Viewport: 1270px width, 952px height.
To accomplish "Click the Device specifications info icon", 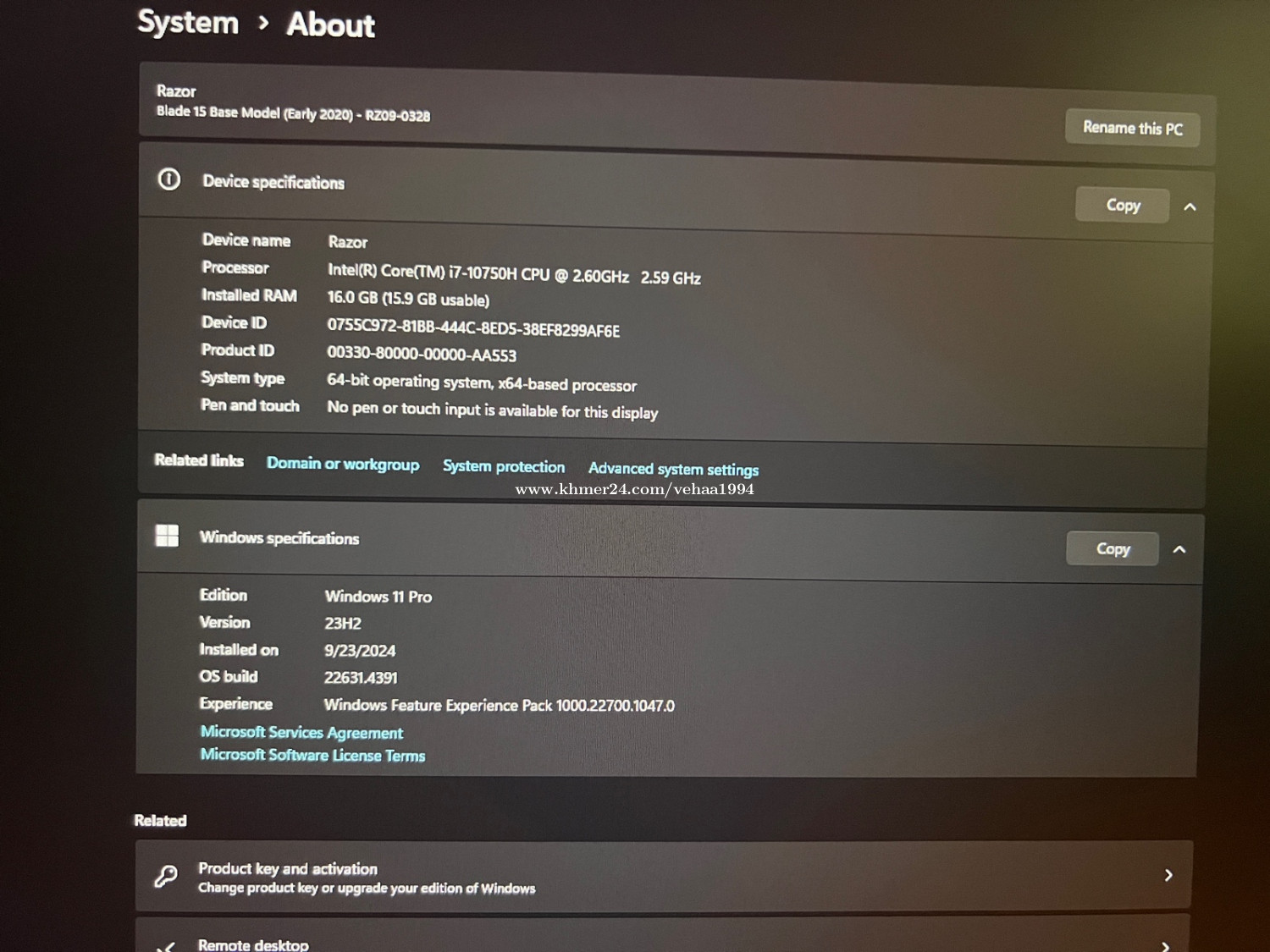I will [x=169, y=179].
